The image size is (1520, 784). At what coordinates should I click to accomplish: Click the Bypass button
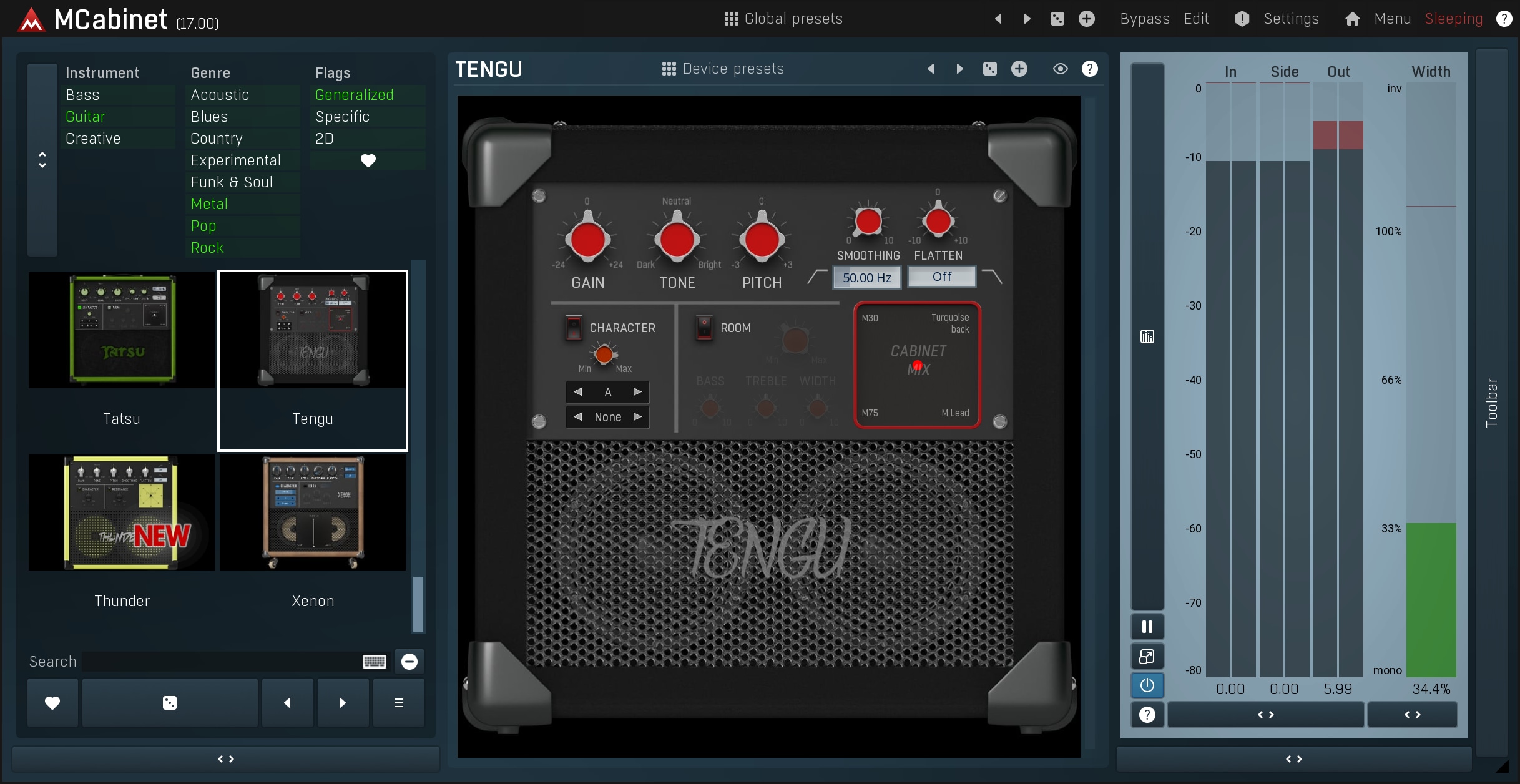1144,19
